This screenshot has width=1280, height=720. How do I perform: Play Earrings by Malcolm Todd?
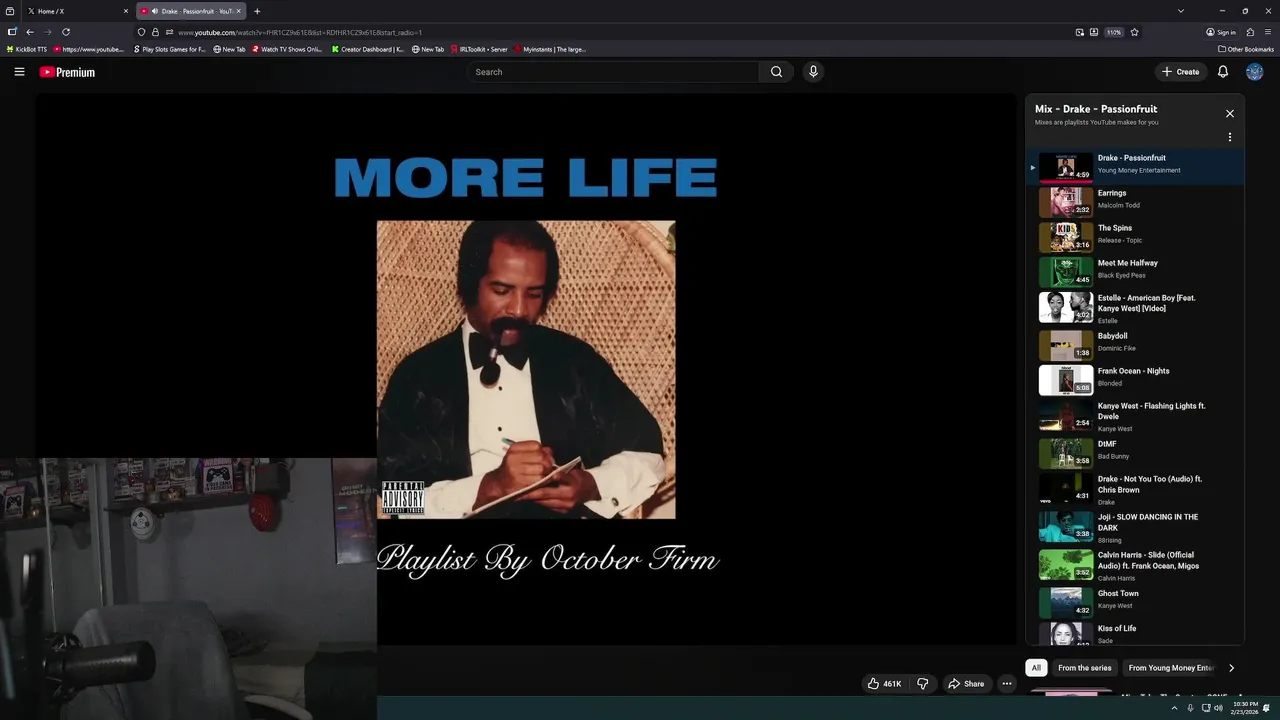click(1135, 201)
